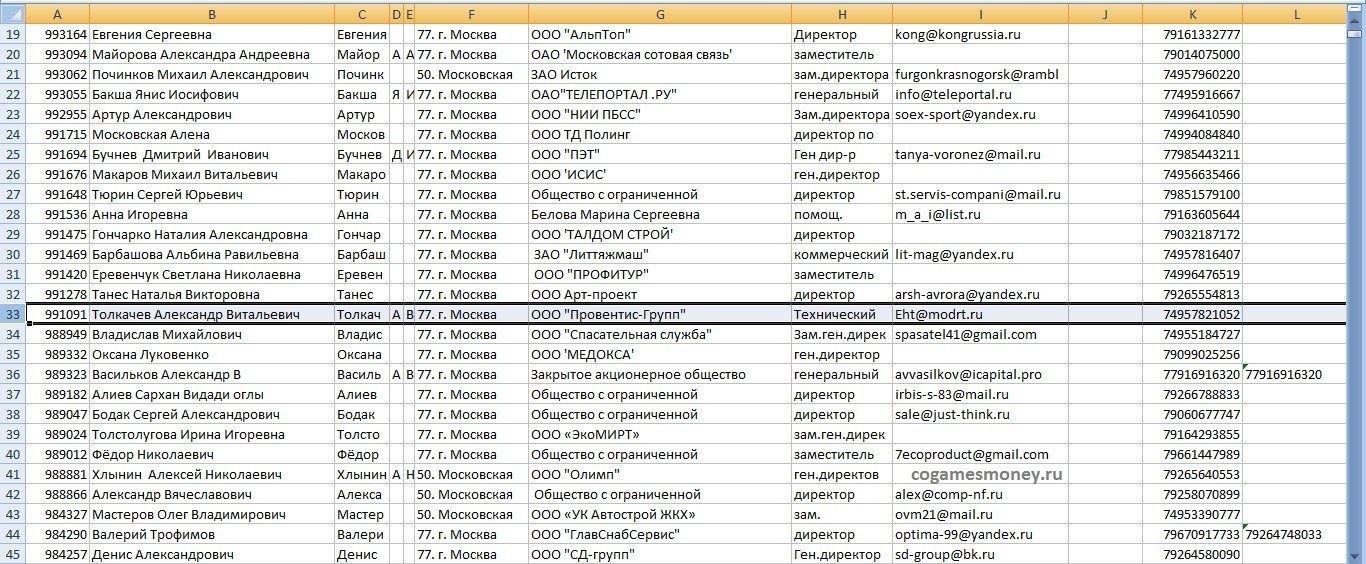The image size is (1366, 564).
Task: Select row header 33
Action: pos(12,314)
